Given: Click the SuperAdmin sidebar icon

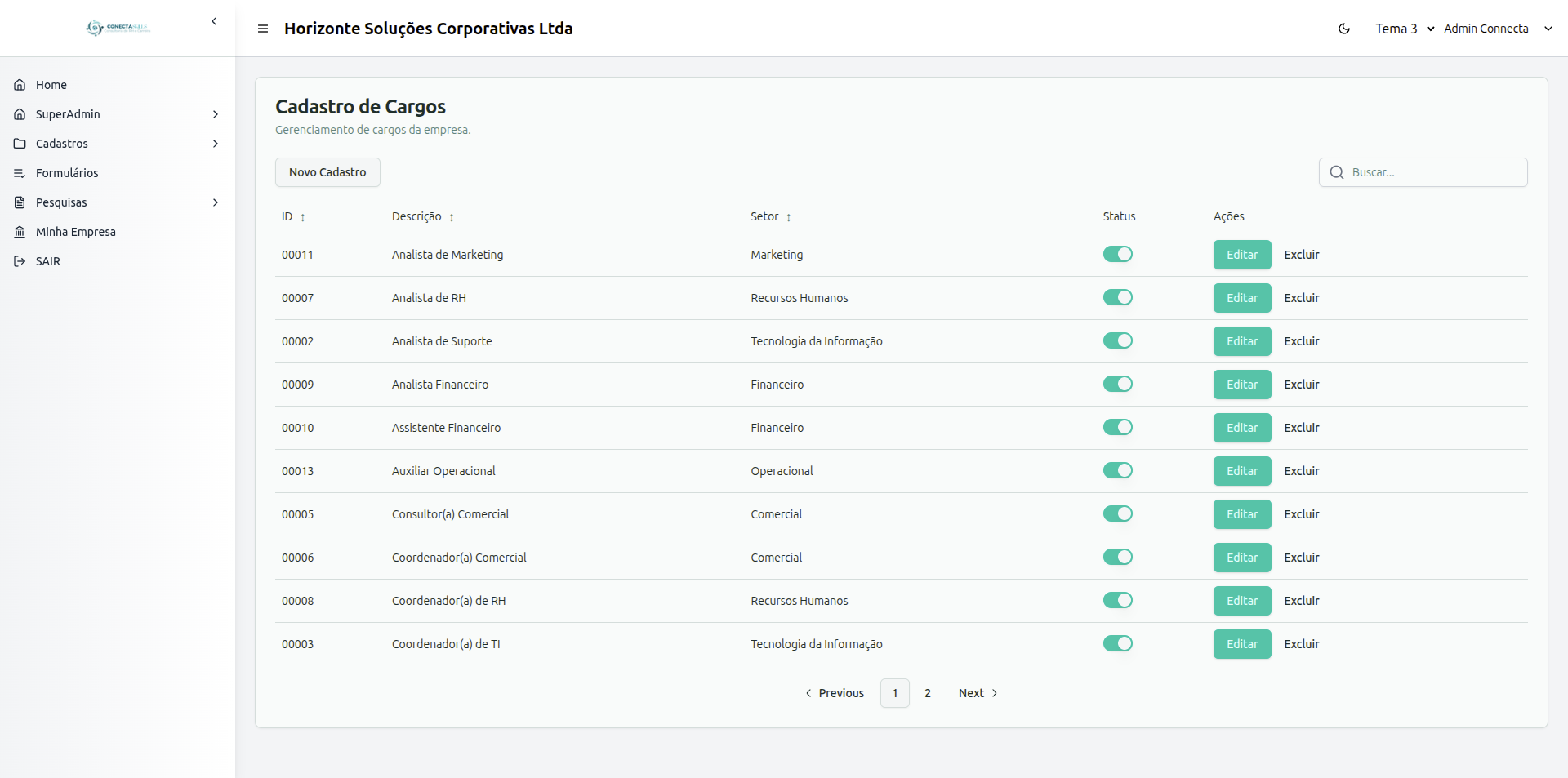Looking at the screenshot, I should click(x=20, y=114).
